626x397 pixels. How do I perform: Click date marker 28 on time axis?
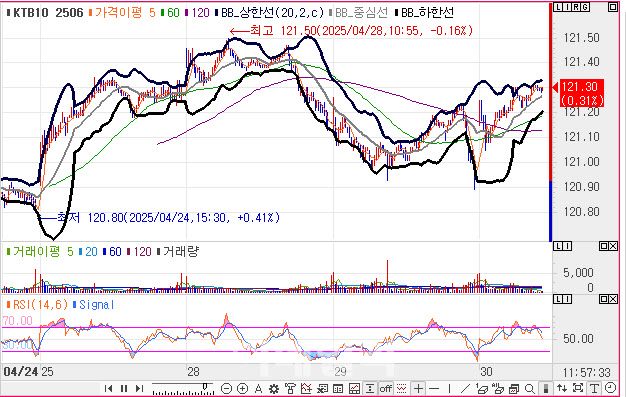point(193,371)
